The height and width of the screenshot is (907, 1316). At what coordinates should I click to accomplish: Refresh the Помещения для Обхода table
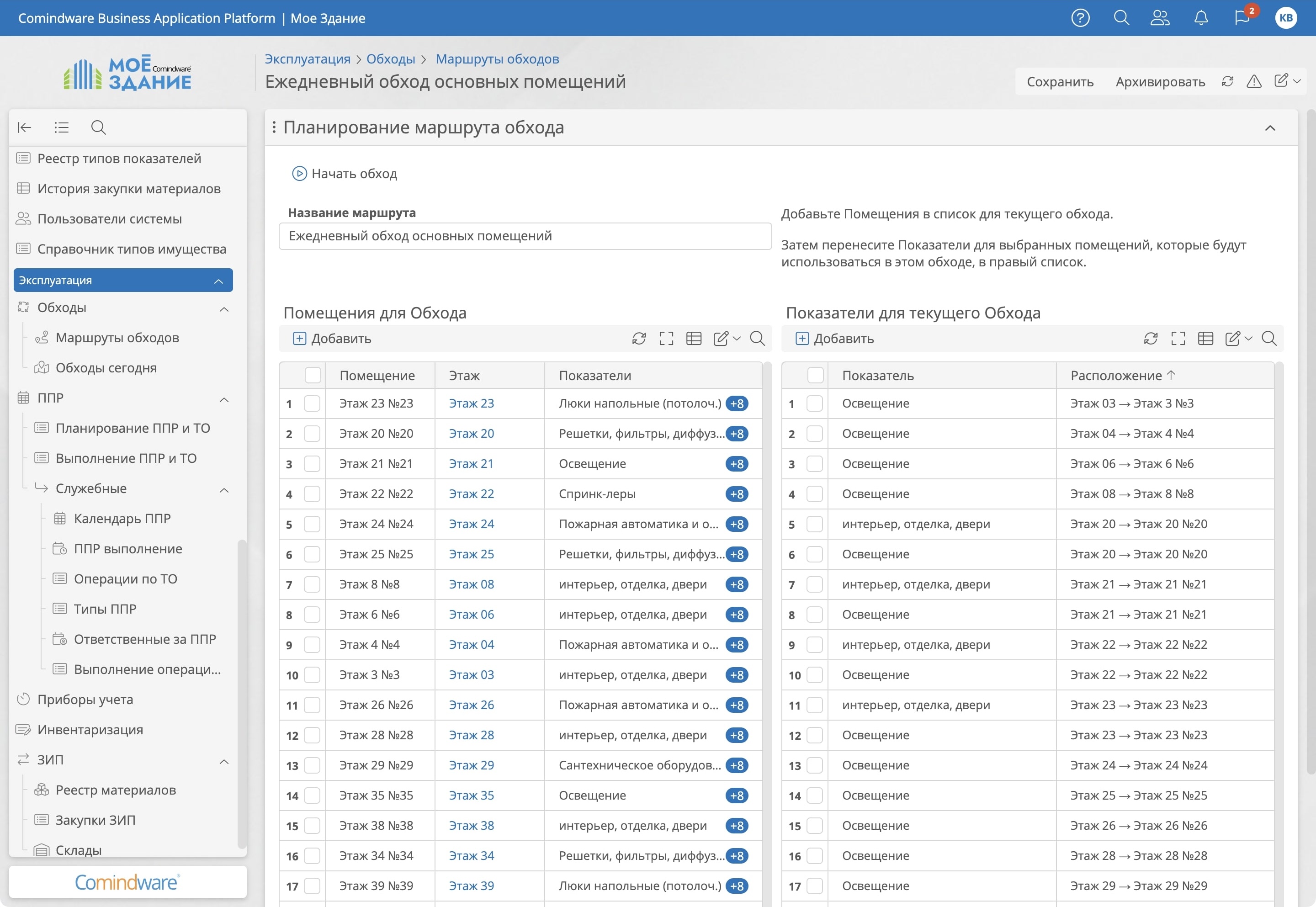click(x=639, y=339)
